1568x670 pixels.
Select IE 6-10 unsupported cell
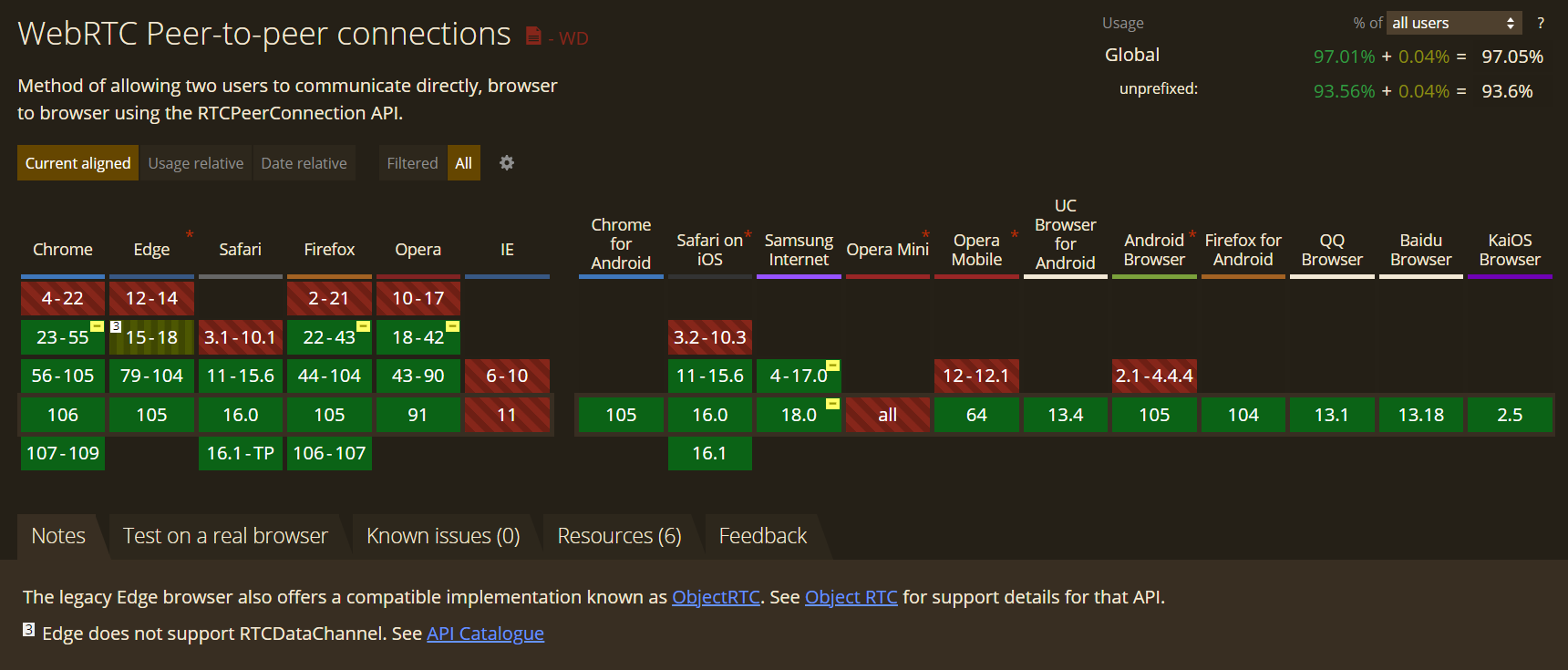(x=507, y=376)
